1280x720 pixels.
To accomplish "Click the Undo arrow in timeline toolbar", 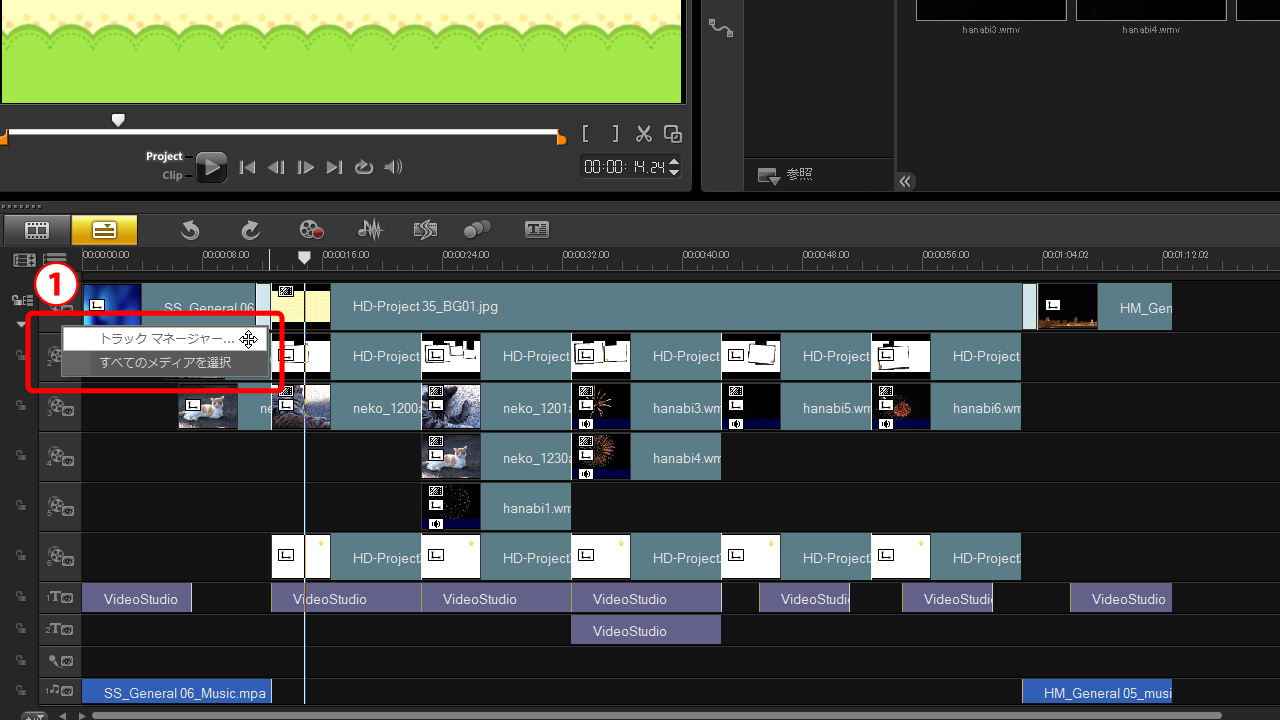I will tap(190, 231).
